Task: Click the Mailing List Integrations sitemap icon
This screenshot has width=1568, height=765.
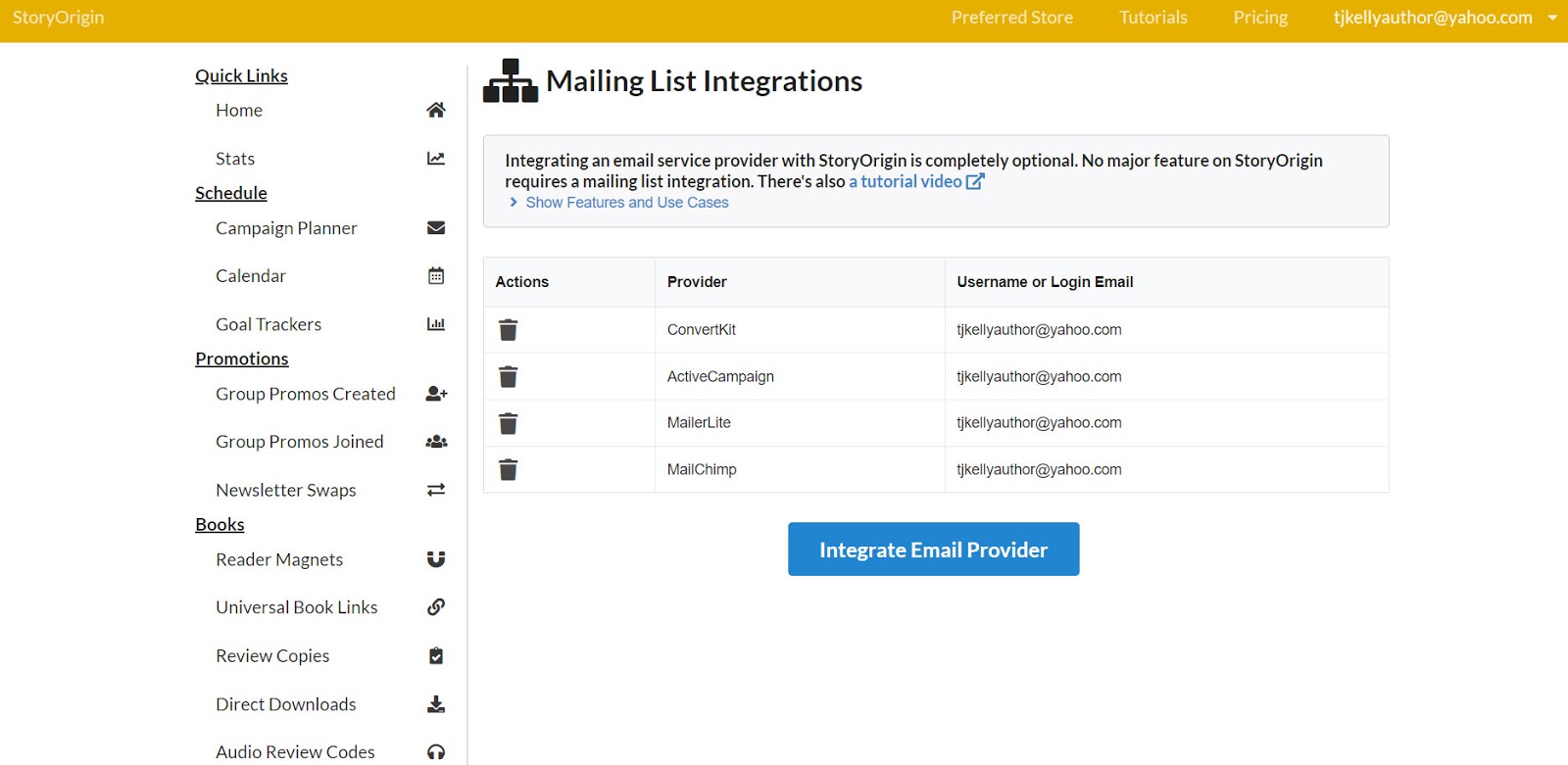Action: [x=511, y=80]
